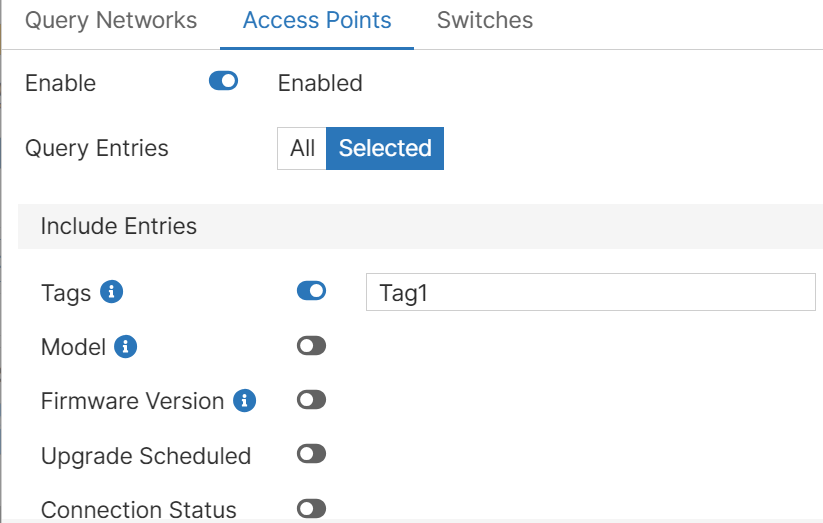
Task: Click the Tags input field containing Tag1
Action: coord(591,293)
